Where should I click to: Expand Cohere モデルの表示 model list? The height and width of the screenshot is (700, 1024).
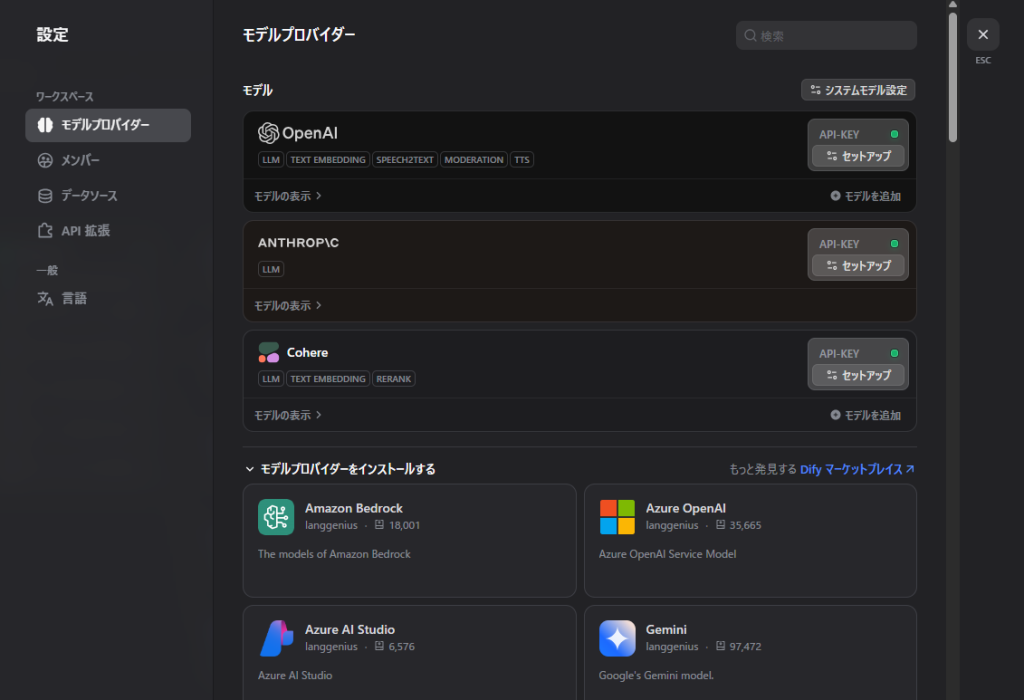pyautogui.click(x=287, y=415)
